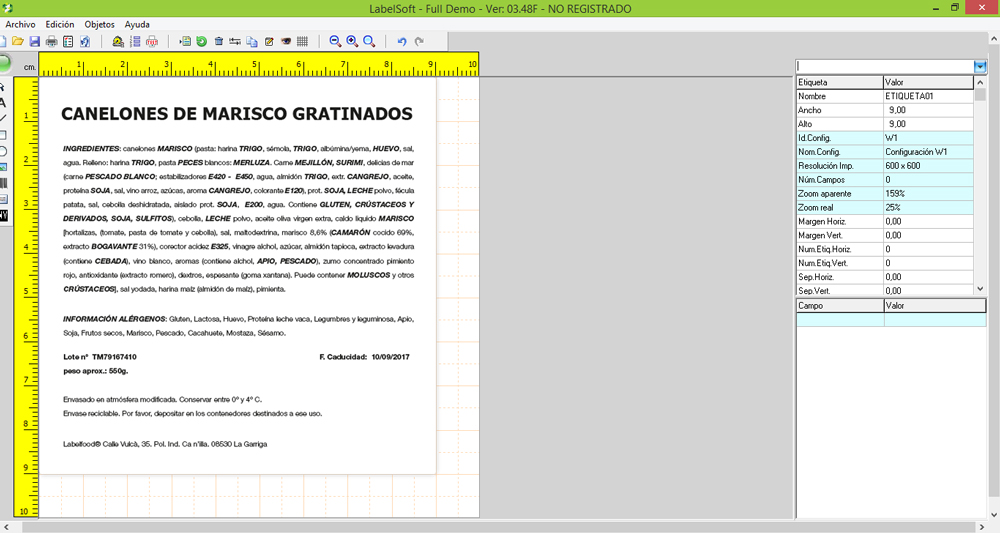Select the text tool letter A

click(x=3, y=102)
